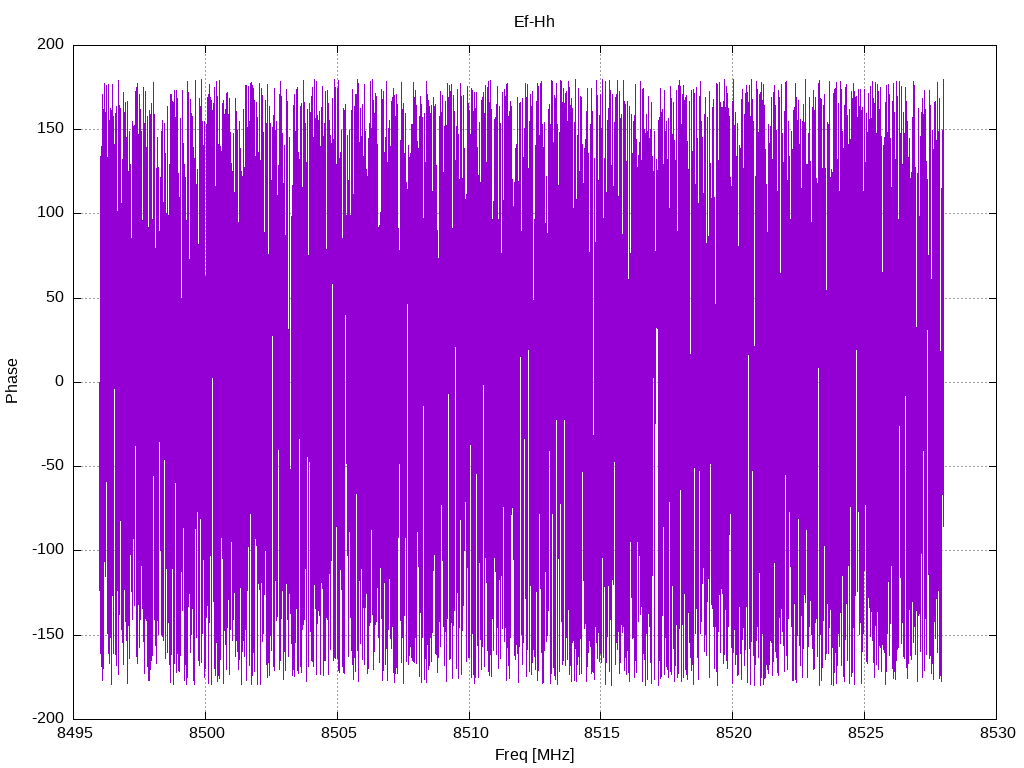
Task: Click the plot title 'Ef-Hh'
Action: point(534,22)
